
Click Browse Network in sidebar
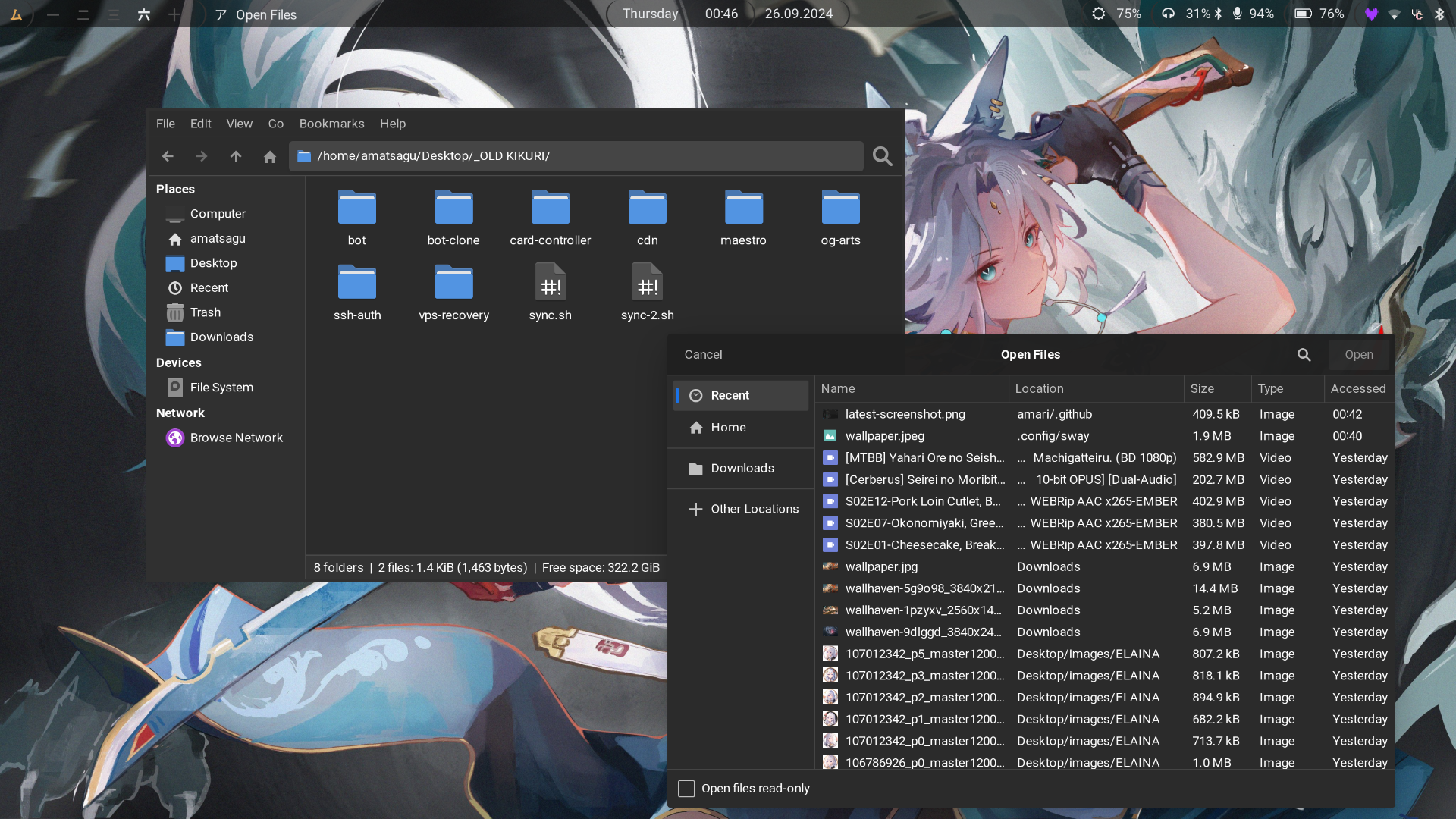click(236, 438)
